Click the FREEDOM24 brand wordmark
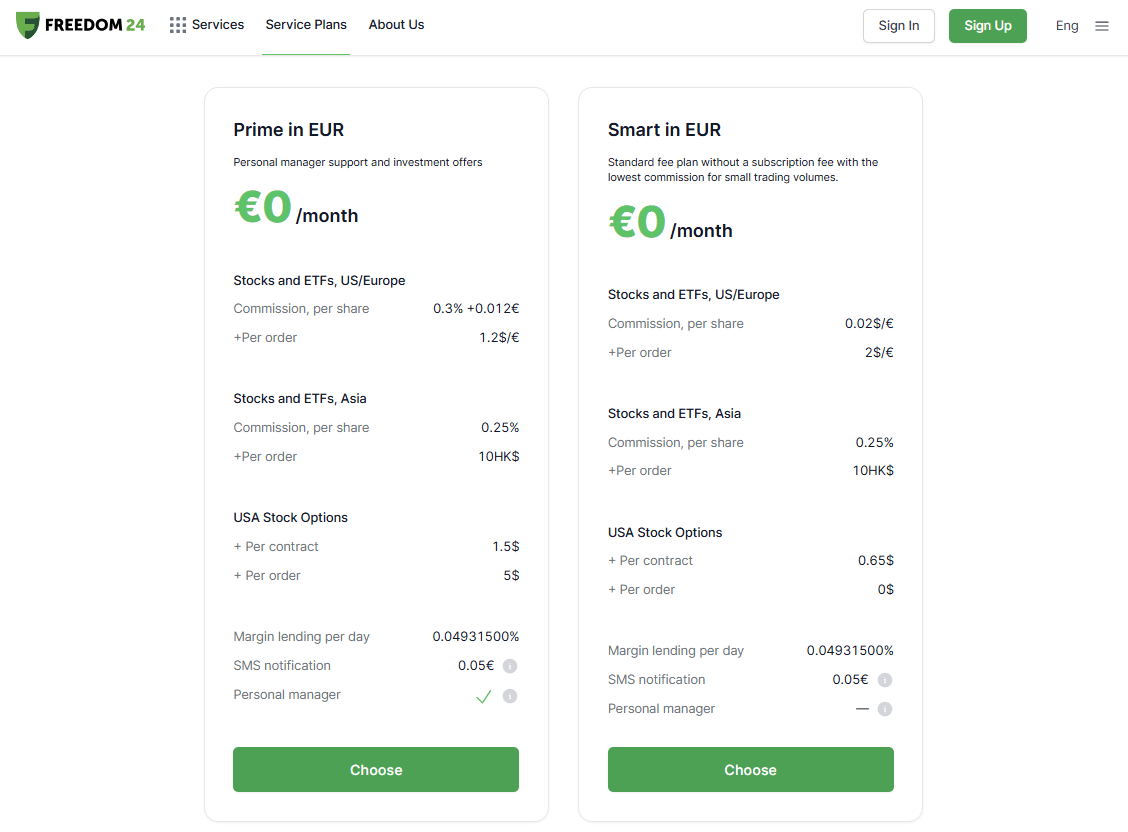The width and height of the screenshot is (1128, 832). [x=95, y=25]
